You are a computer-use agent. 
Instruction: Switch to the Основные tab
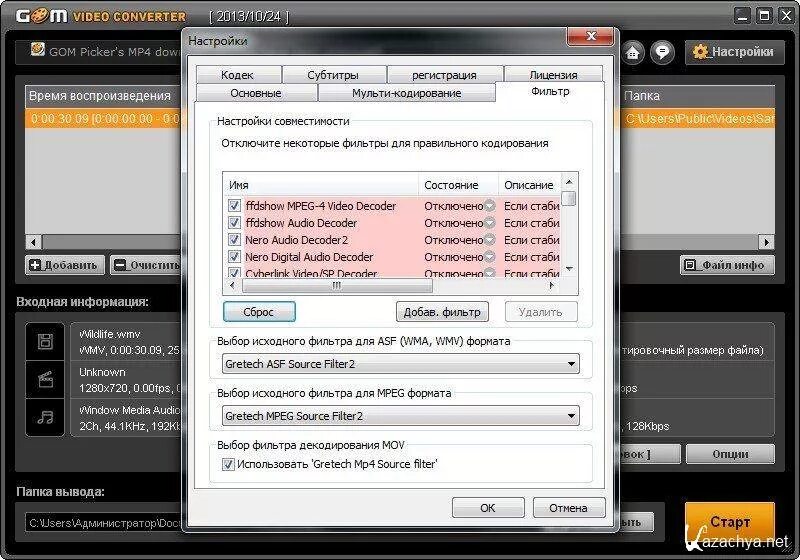tap(256, 93)
